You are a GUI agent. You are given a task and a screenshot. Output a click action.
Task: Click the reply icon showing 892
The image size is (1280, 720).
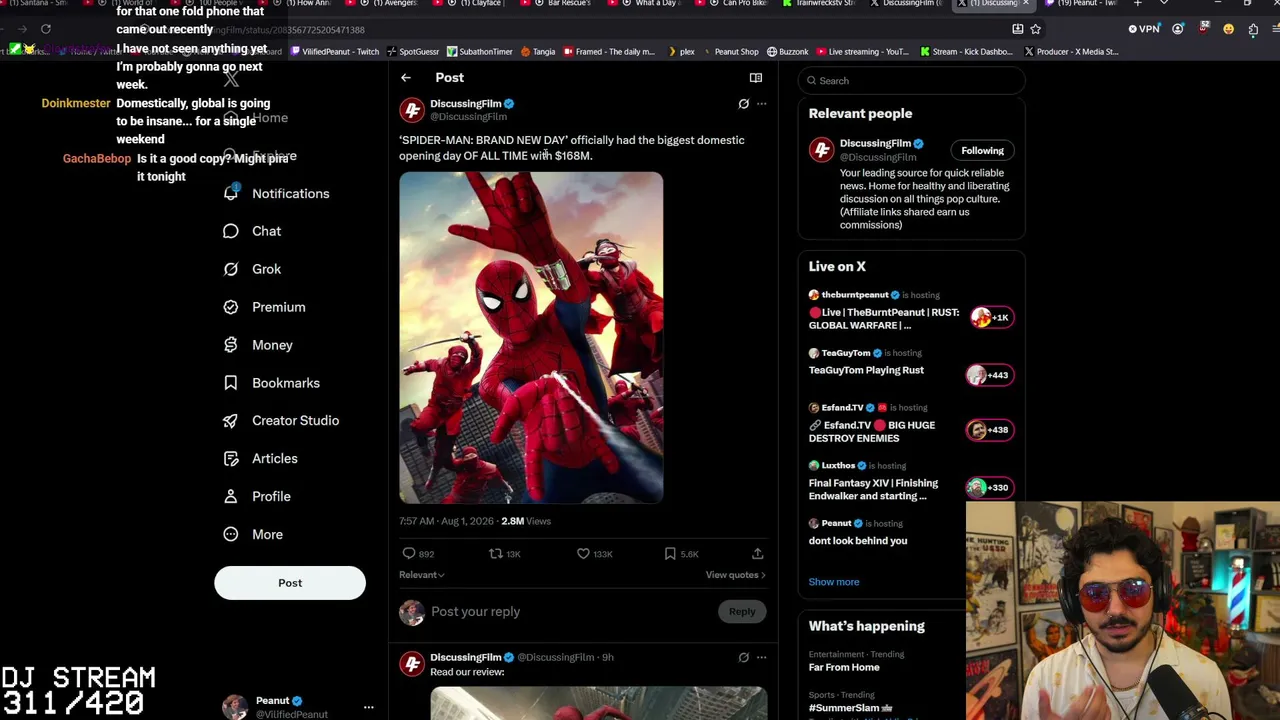409,553
